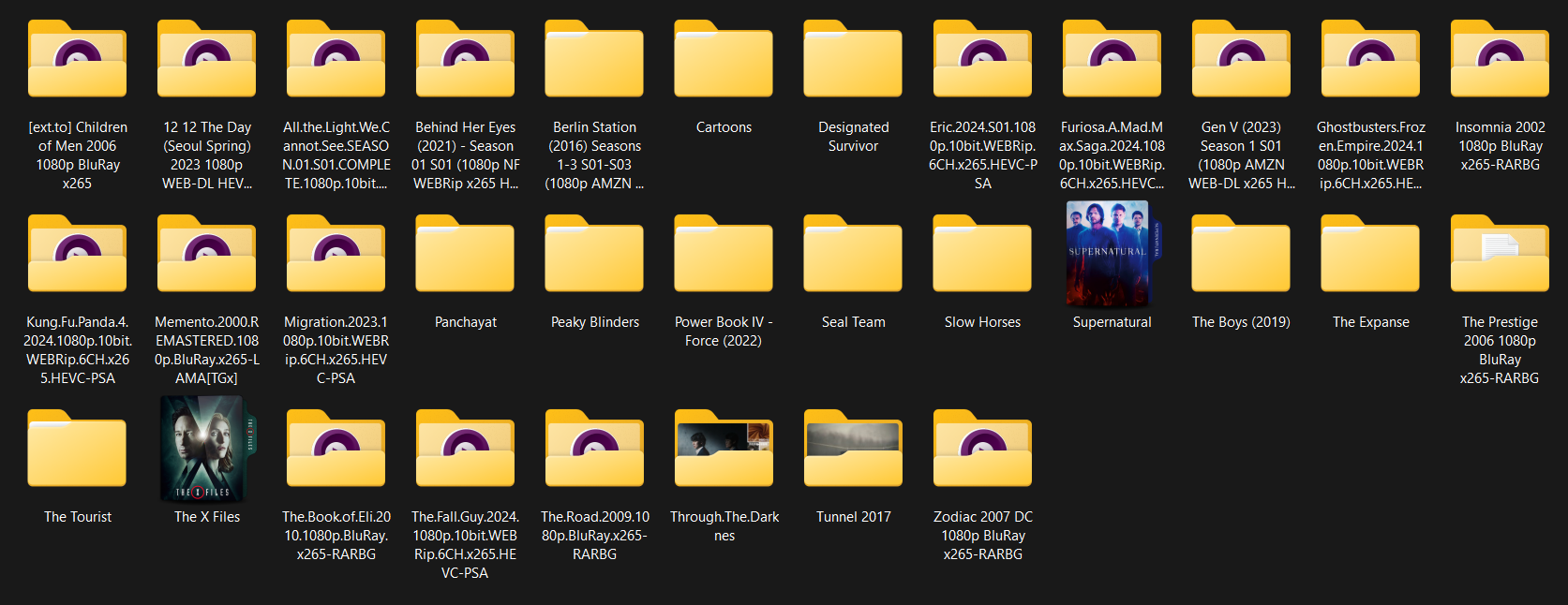
Task: Click the 'Cartoons' folder name label
Action: 724,127
